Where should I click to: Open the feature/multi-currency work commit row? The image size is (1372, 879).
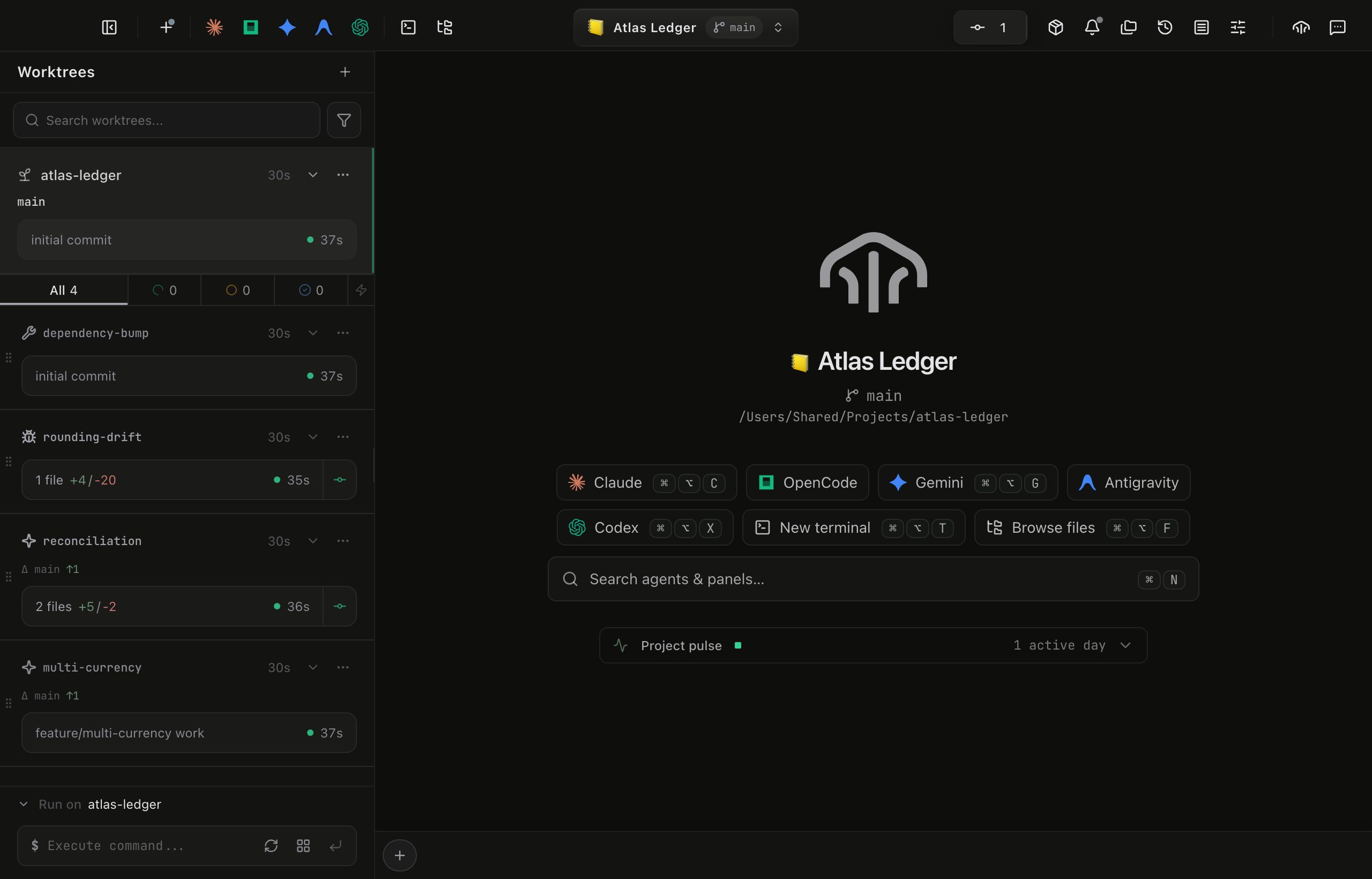pos(189,733)
